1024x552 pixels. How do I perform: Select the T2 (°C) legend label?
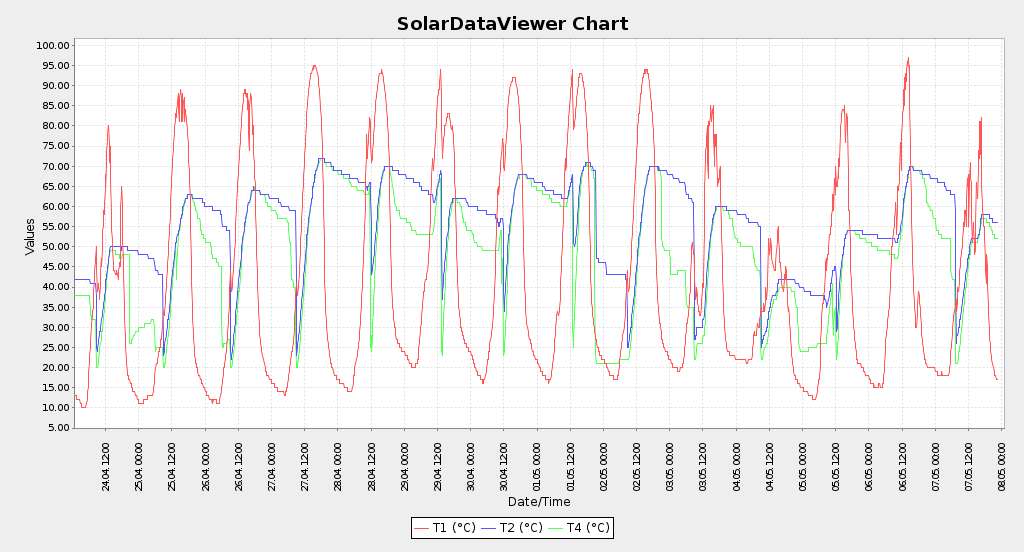click(521, 528)
